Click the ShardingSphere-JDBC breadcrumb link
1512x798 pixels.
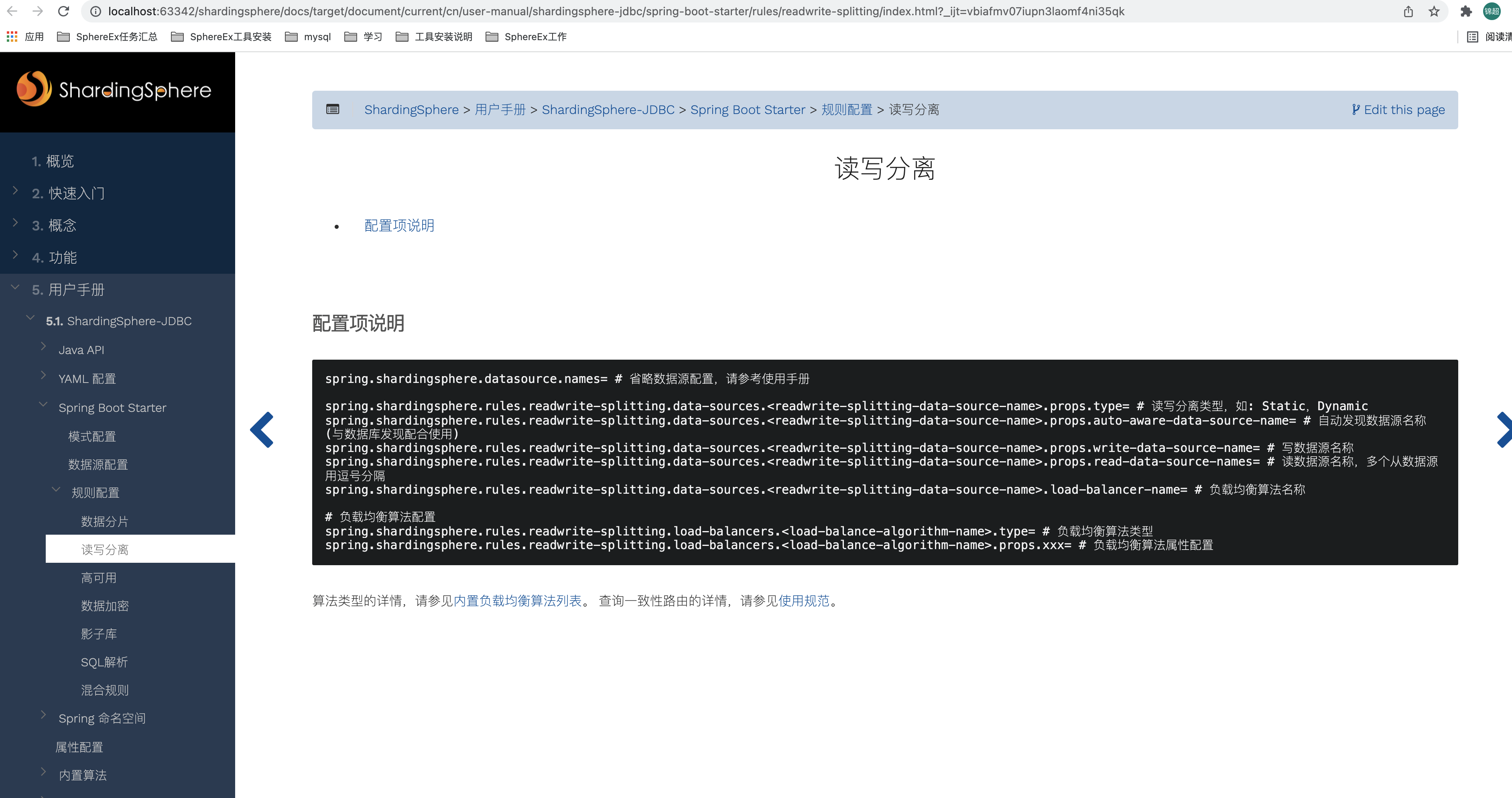coord(608,110)
